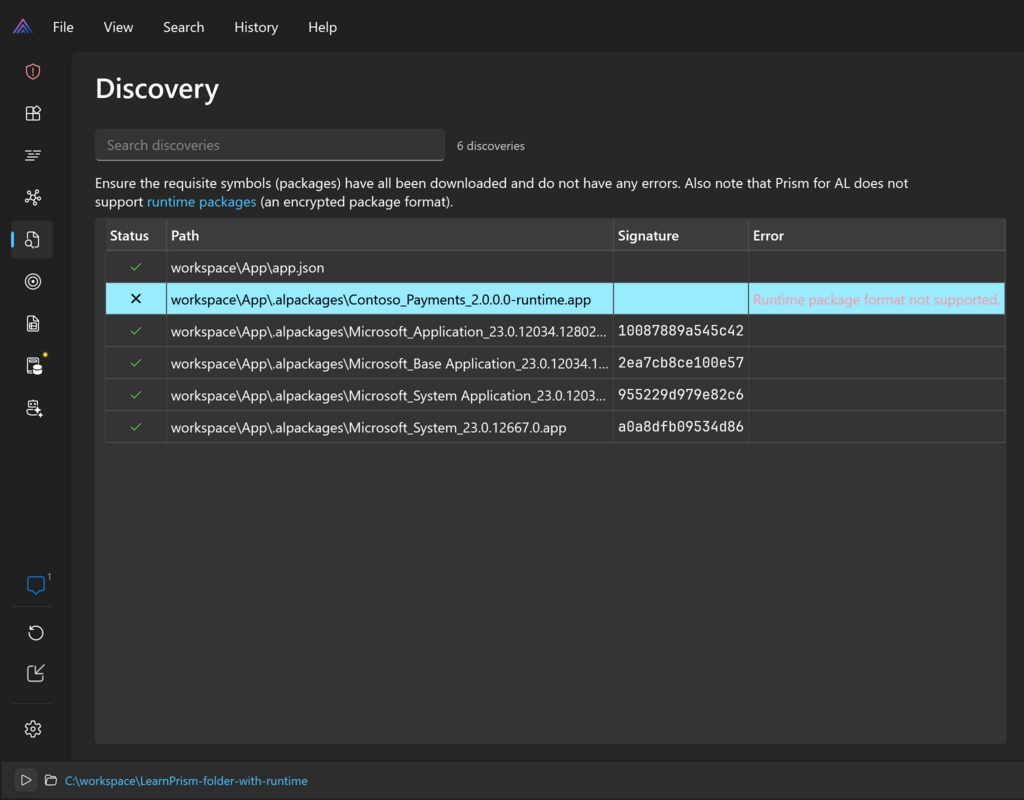Viewport: 1024px width, 800px height.
Task: Open the database sidebar icon with yellow dot
Action: coord(34,366)
